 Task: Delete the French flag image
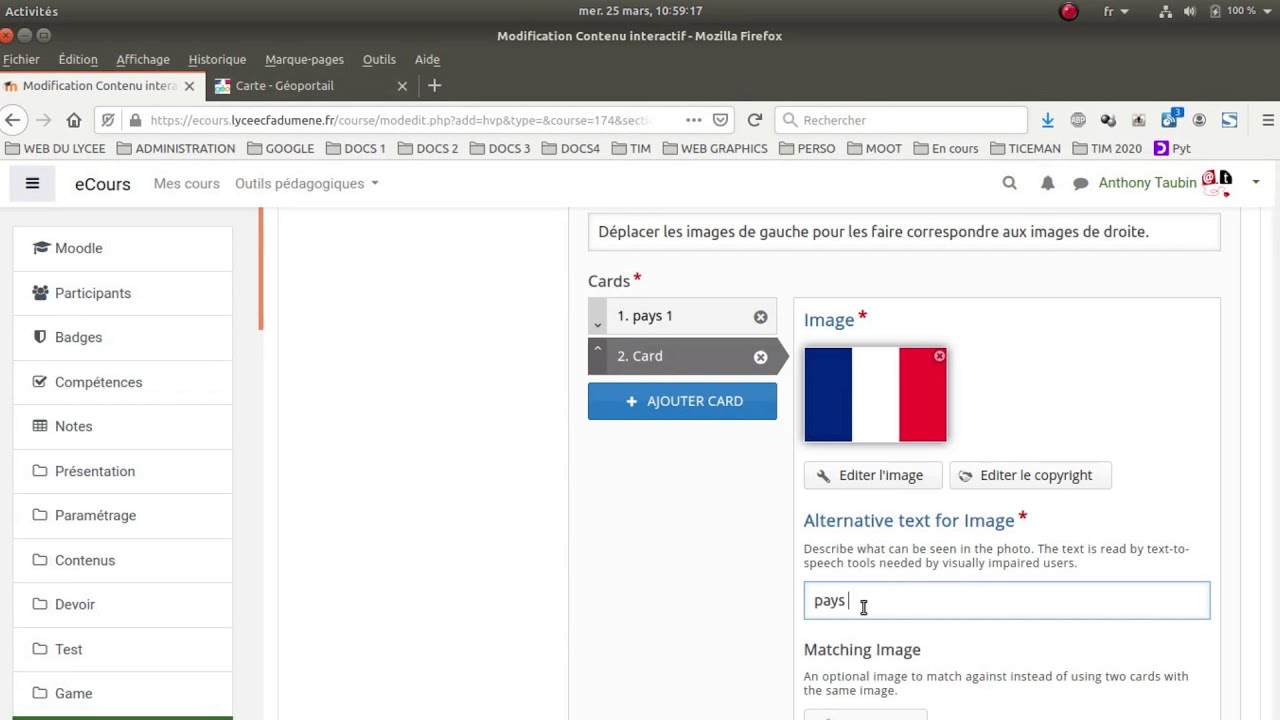click(x=939, y=356)
